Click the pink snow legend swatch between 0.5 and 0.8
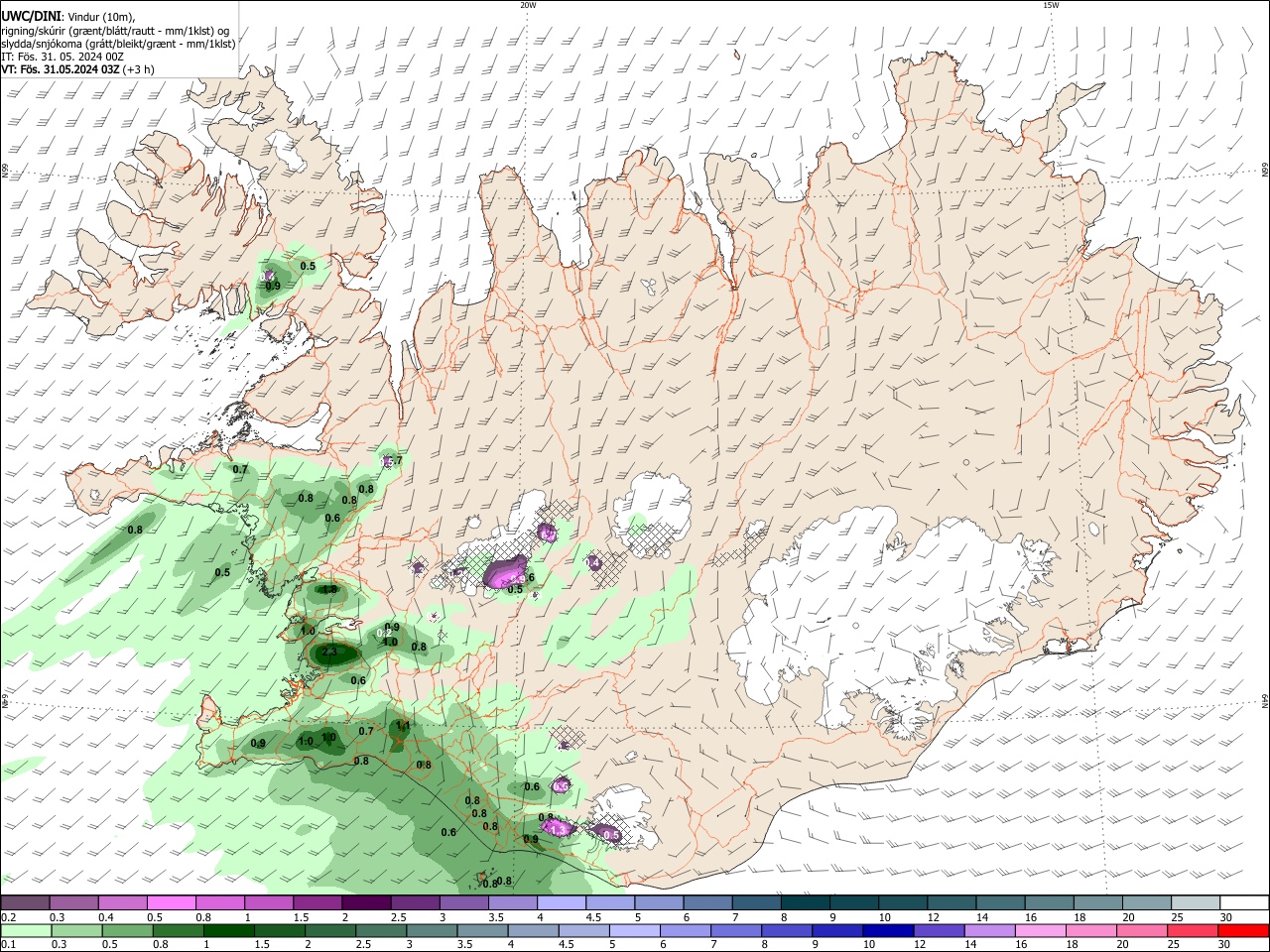Screen dimensions: 1270x952 click(x=172, y=902)
